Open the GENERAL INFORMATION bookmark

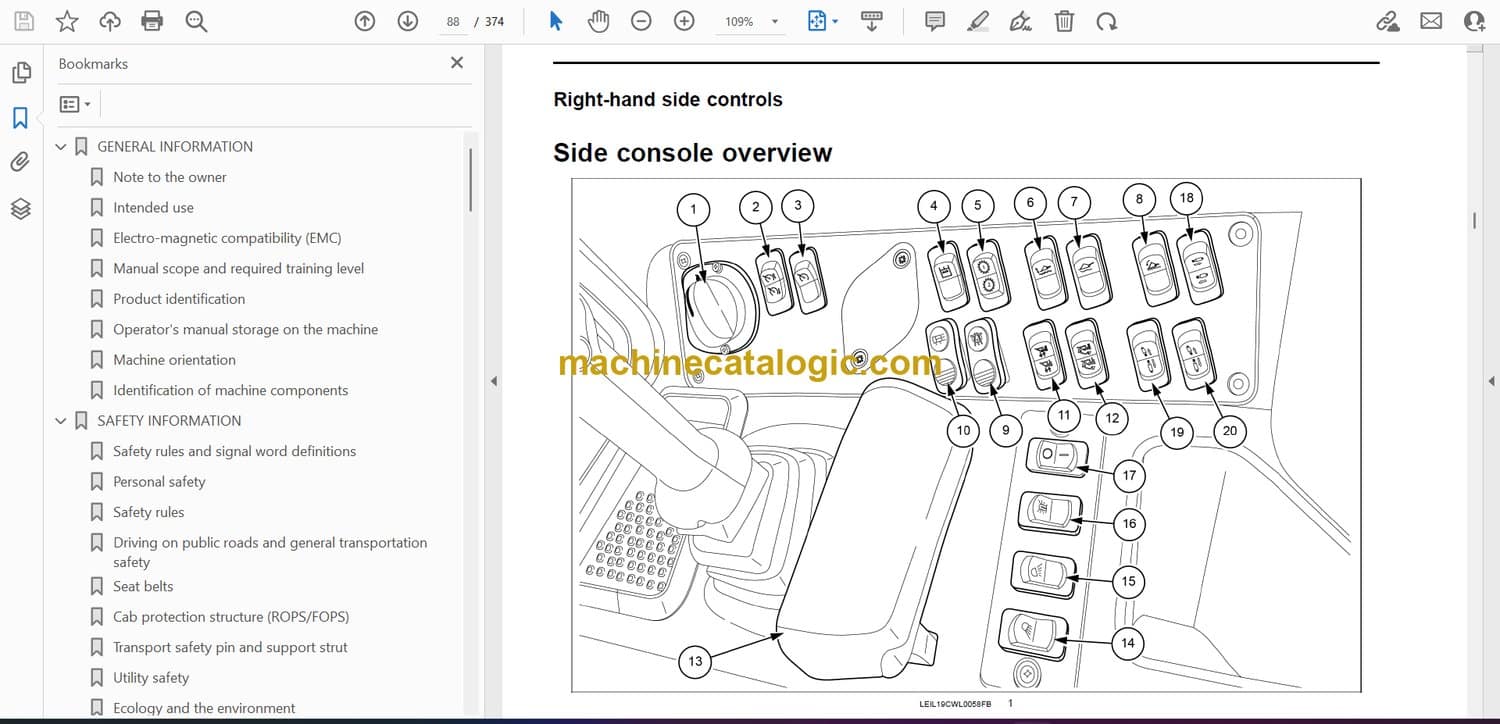pyautogui.click(x=175, y=146)
